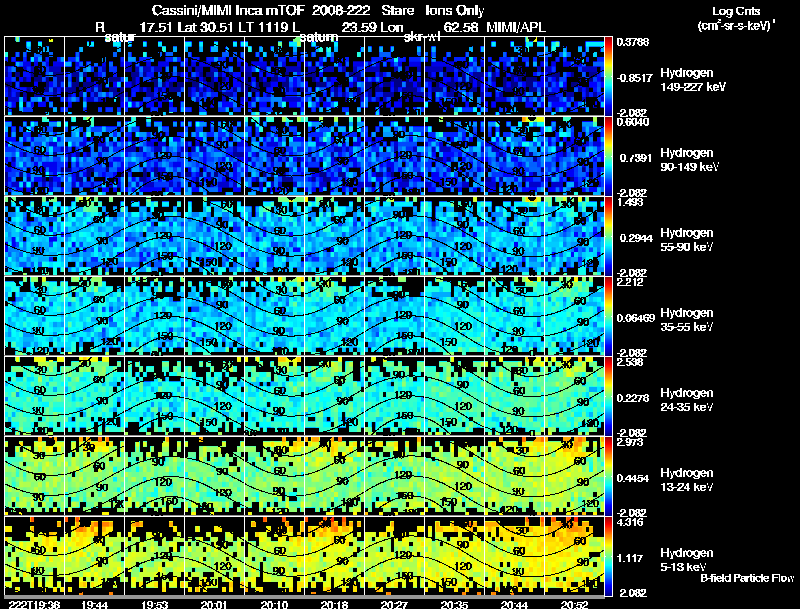Click the 20:35 time axis label
The width and height of the screenshot is (800, 609).
tap(454, 604)
